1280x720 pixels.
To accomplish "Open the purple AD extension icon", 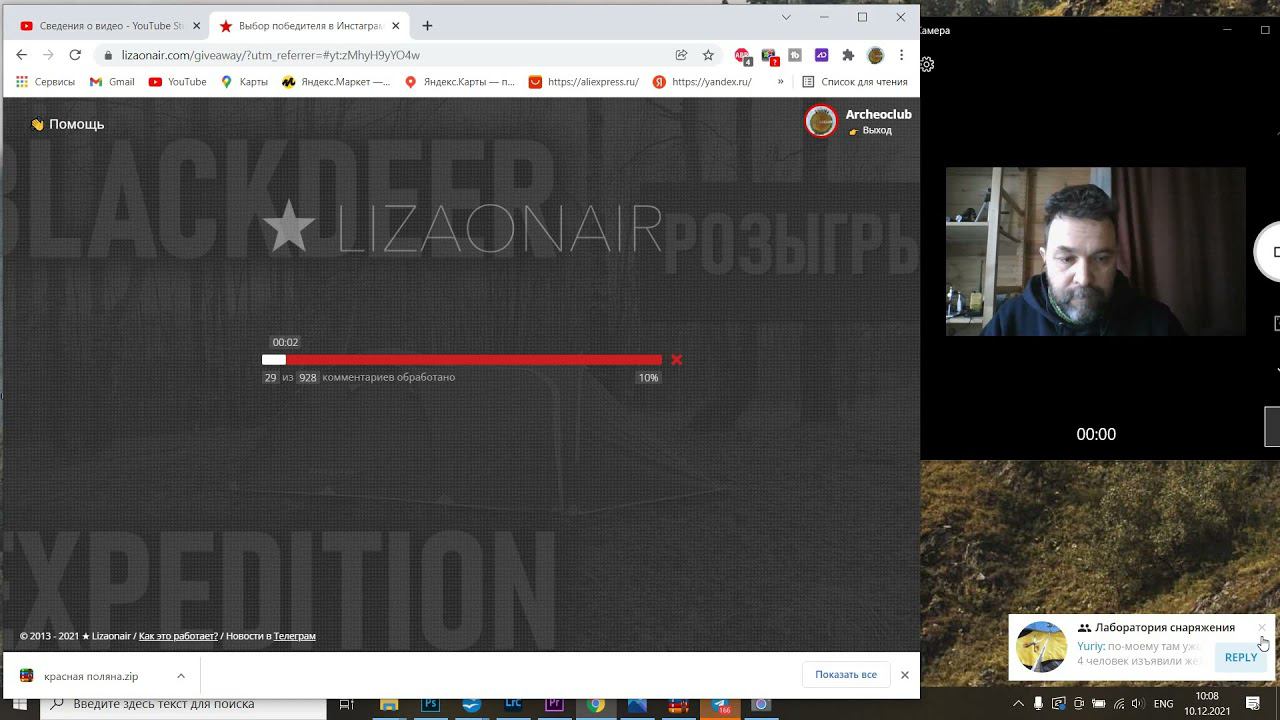I will [821, 55].
